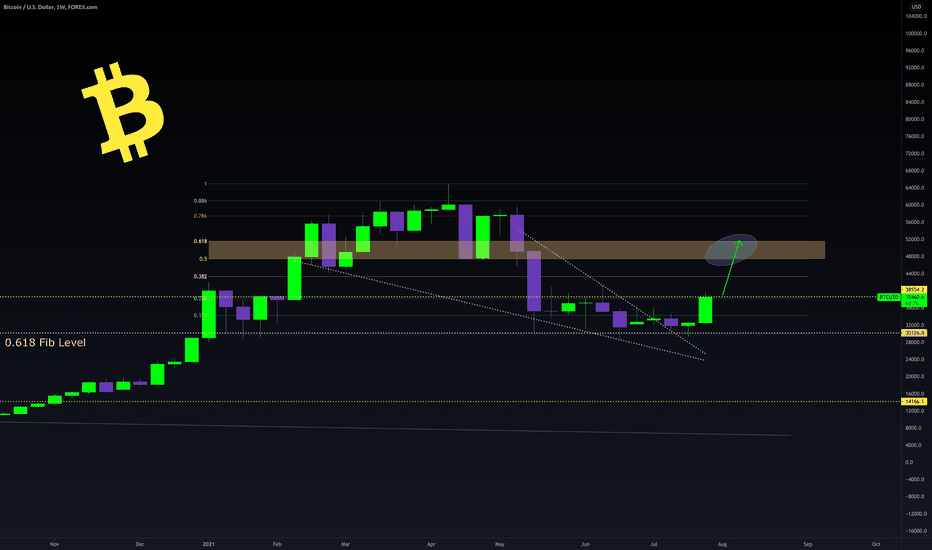Click the Fib 0.886 level label

200,201
